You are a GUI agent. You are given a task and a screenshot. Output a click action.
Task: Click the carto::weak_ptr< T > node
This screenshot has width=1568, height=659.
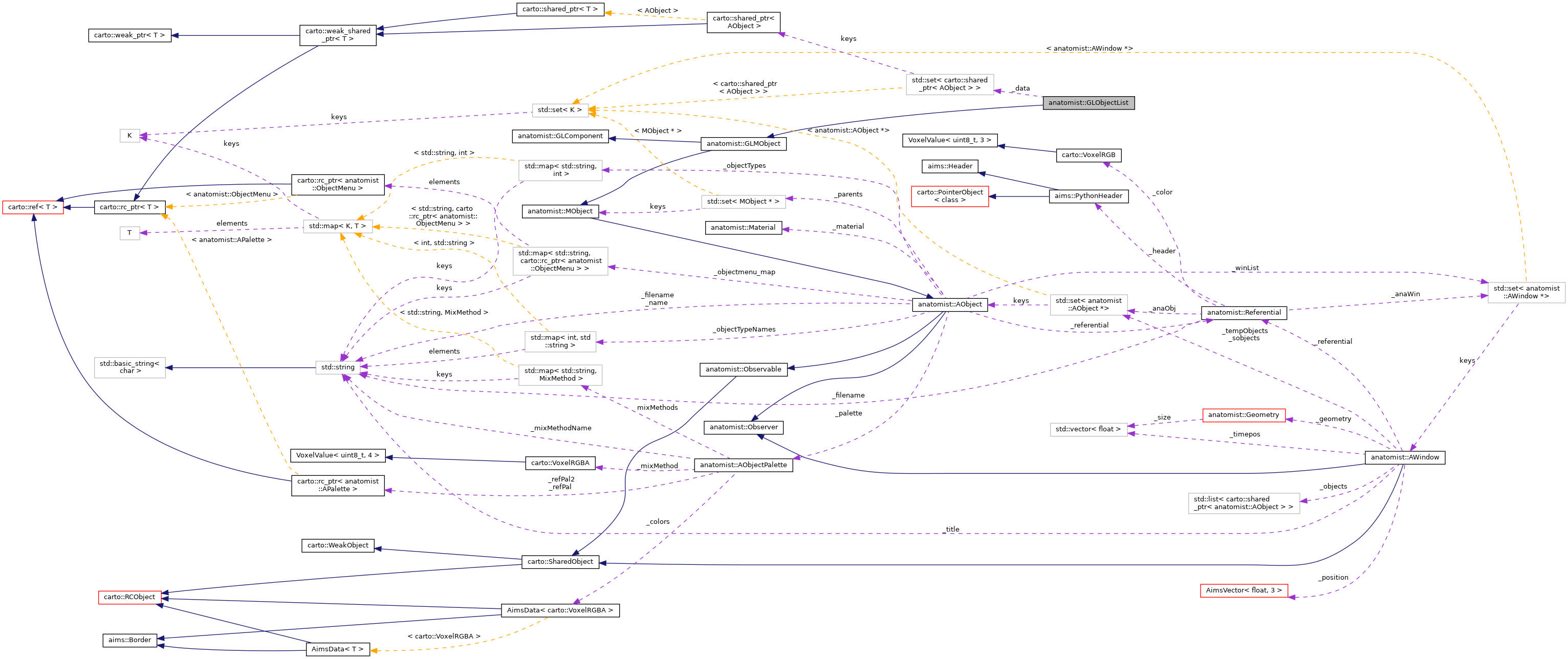129,35
